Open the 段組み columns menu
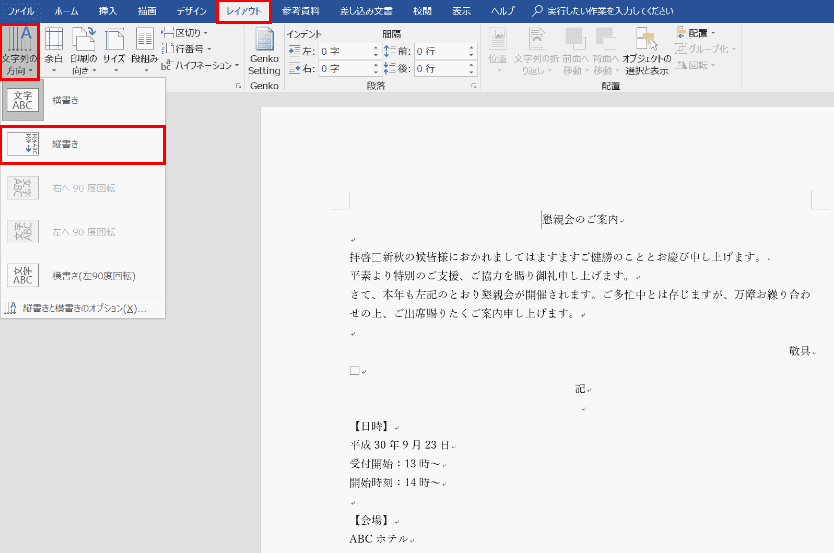Image resolution: width=834 pixels, height=553 pixels. [x=145, y=51]
